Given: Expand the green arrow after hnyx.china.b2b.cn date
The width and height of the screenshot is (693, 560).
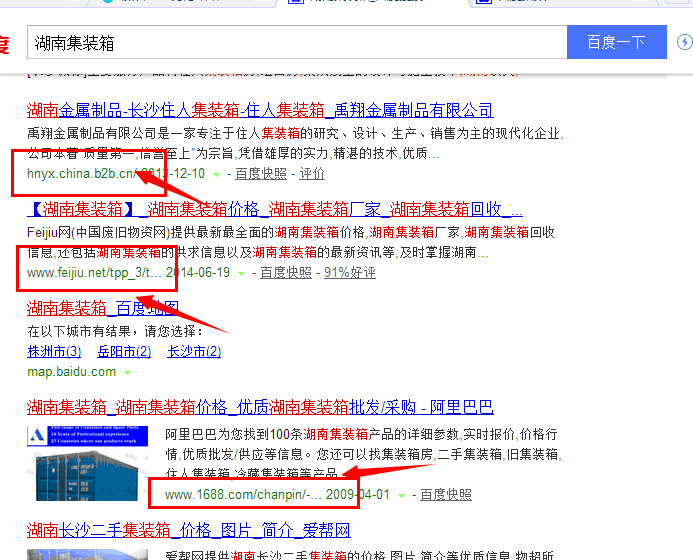Looking at the screenshot, I should (x=217, y=175).
